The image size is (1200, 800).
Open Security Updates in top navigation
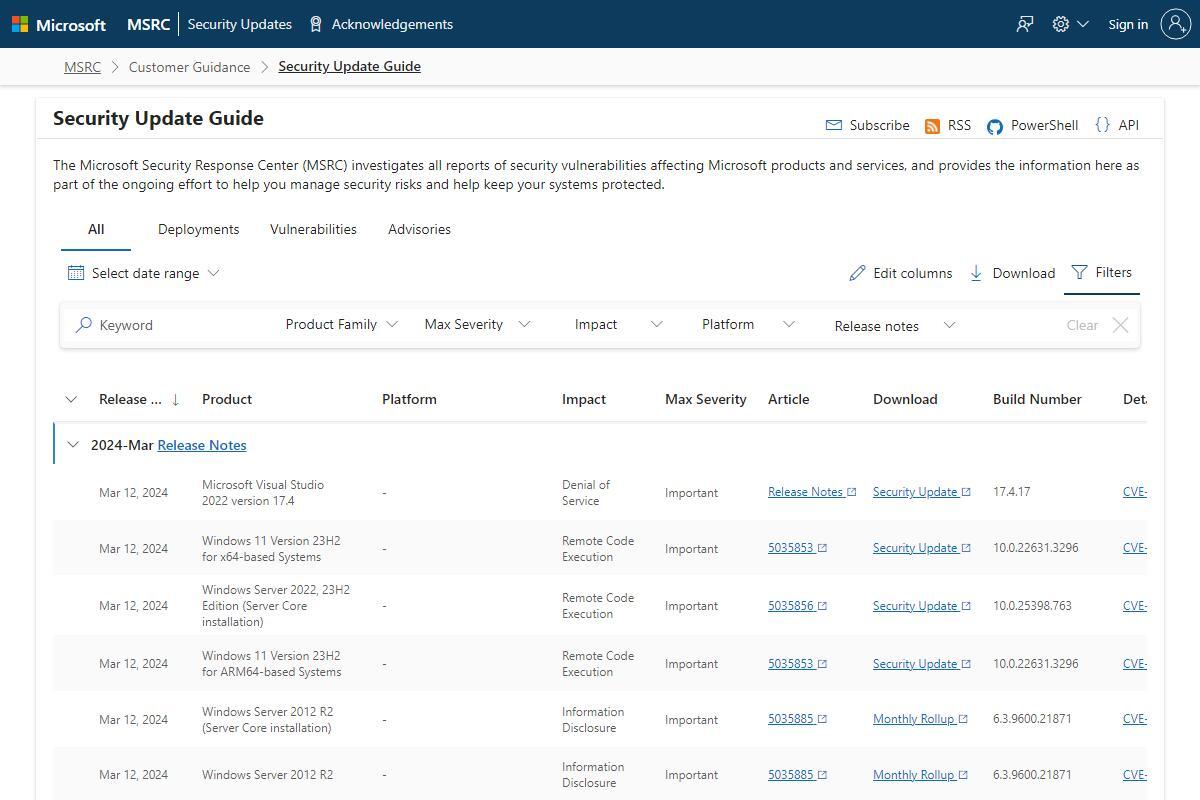(x=240, y=24)
